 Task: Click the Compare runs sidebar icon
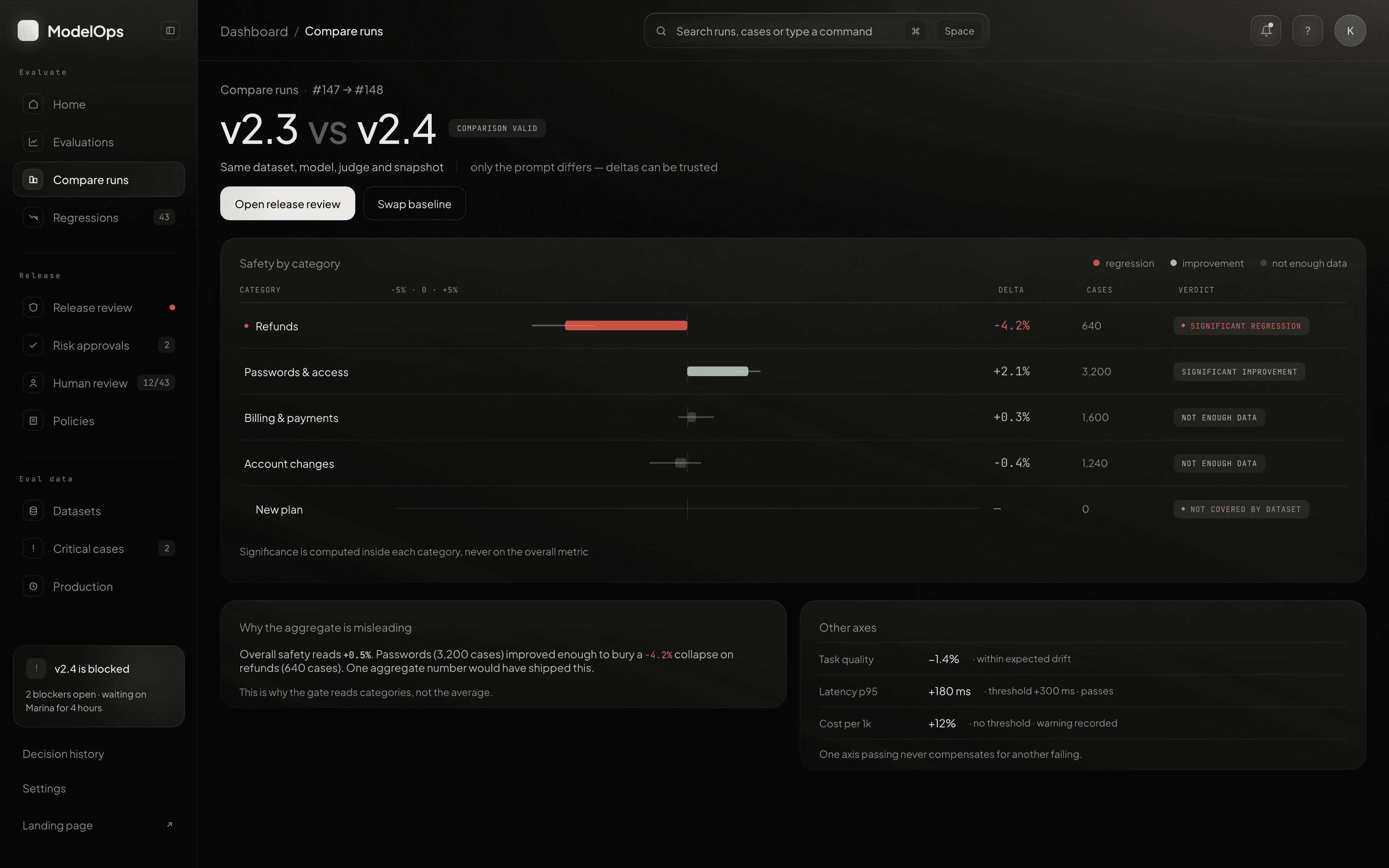click(x=33, y=180)
